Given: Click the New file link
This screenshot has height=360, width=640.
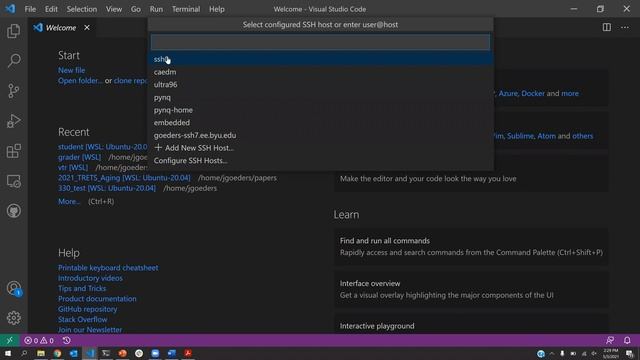Looking at the screenshot, I should tap(71, 70).
